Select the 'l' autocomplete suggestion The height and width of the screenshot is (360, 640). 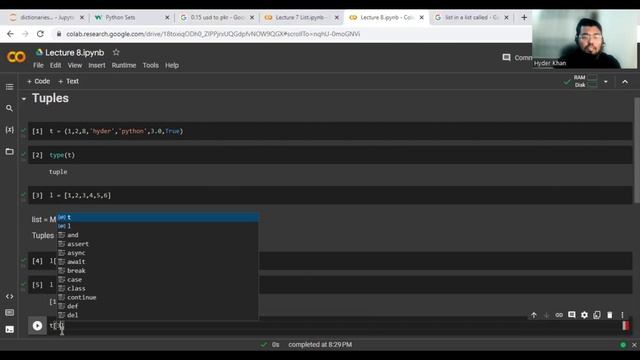(x=157, y=226)
